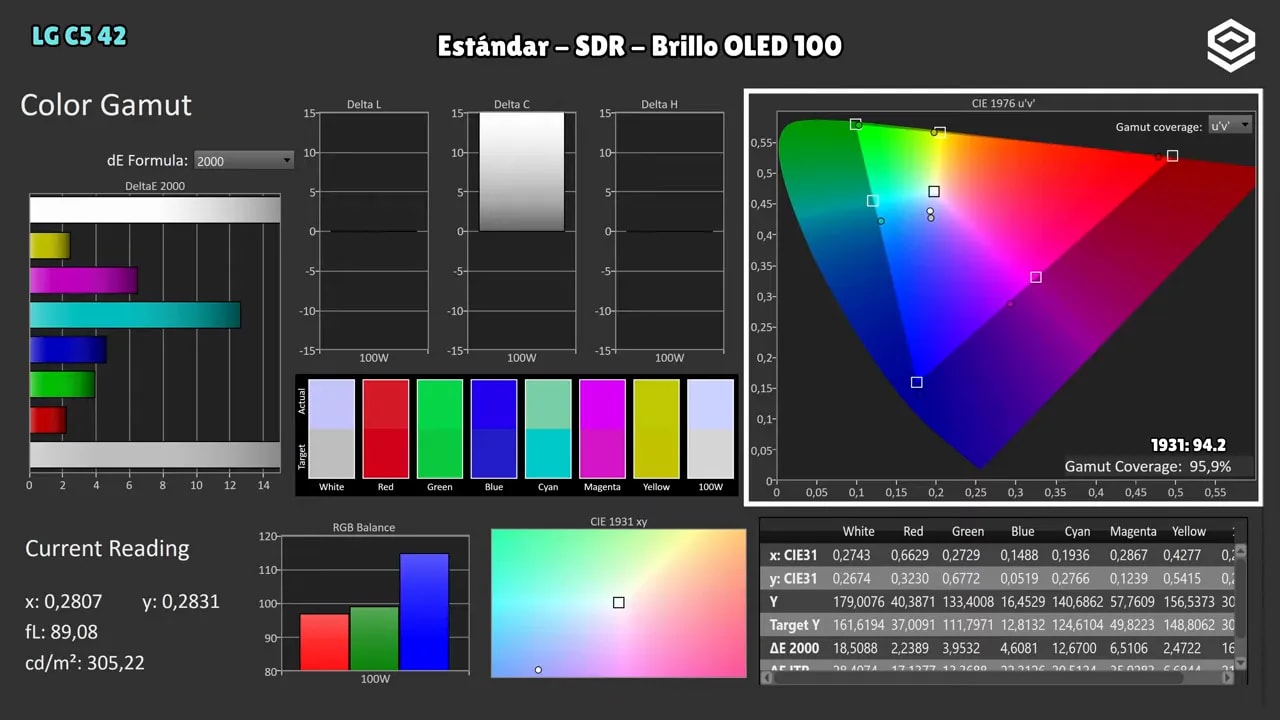The width and height of the screenshot is (1280, 720).
Task: Click table cell value 179,0076
Action: [x=858, y=602]
